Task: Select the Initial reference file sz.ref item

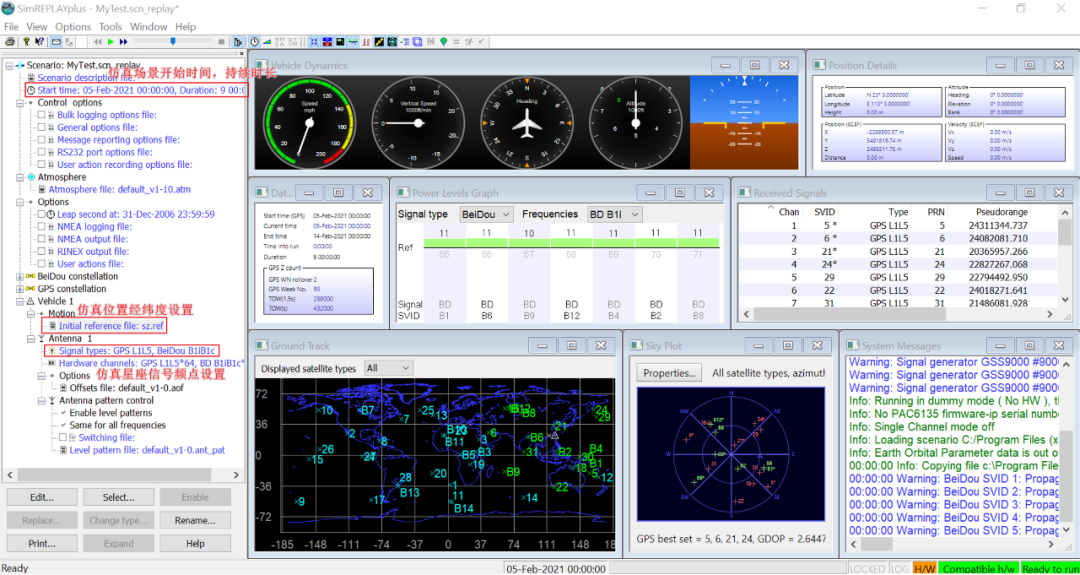Action: (112, 326)
